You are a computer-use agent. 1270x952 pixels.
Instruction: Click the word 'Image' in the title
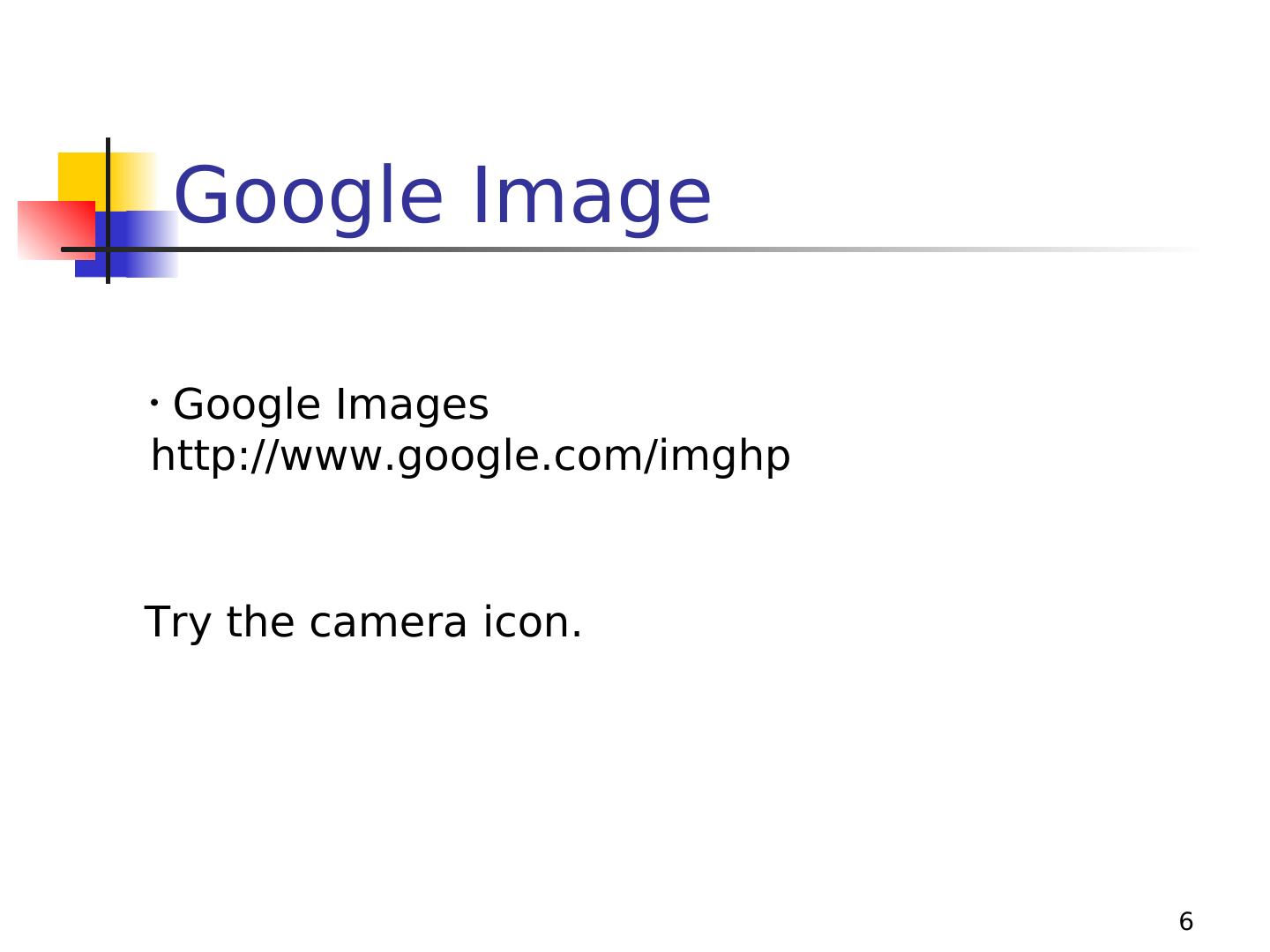592,197
